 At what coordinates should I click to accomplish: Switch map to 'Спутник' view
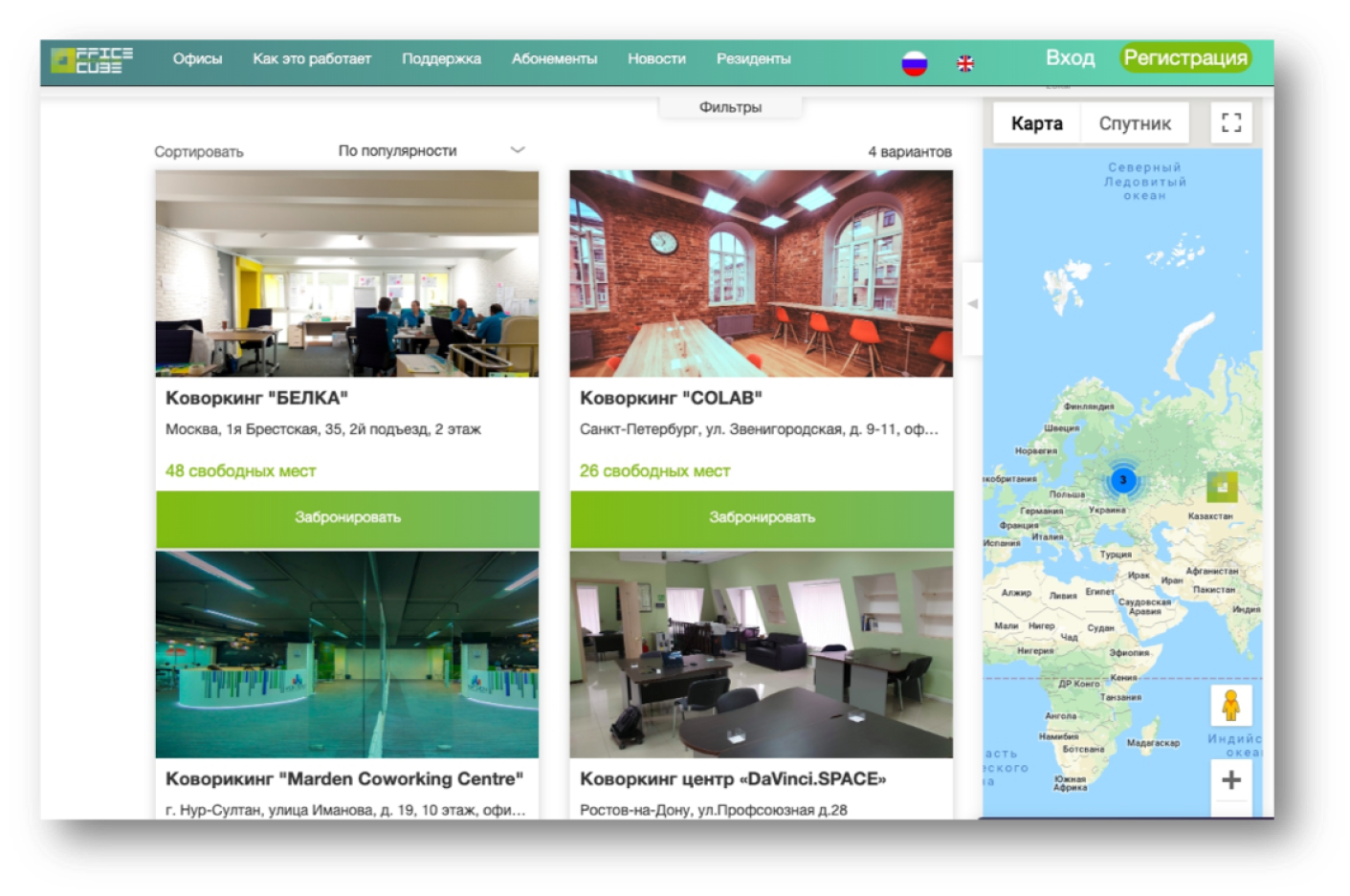(x=1134, y=123)
